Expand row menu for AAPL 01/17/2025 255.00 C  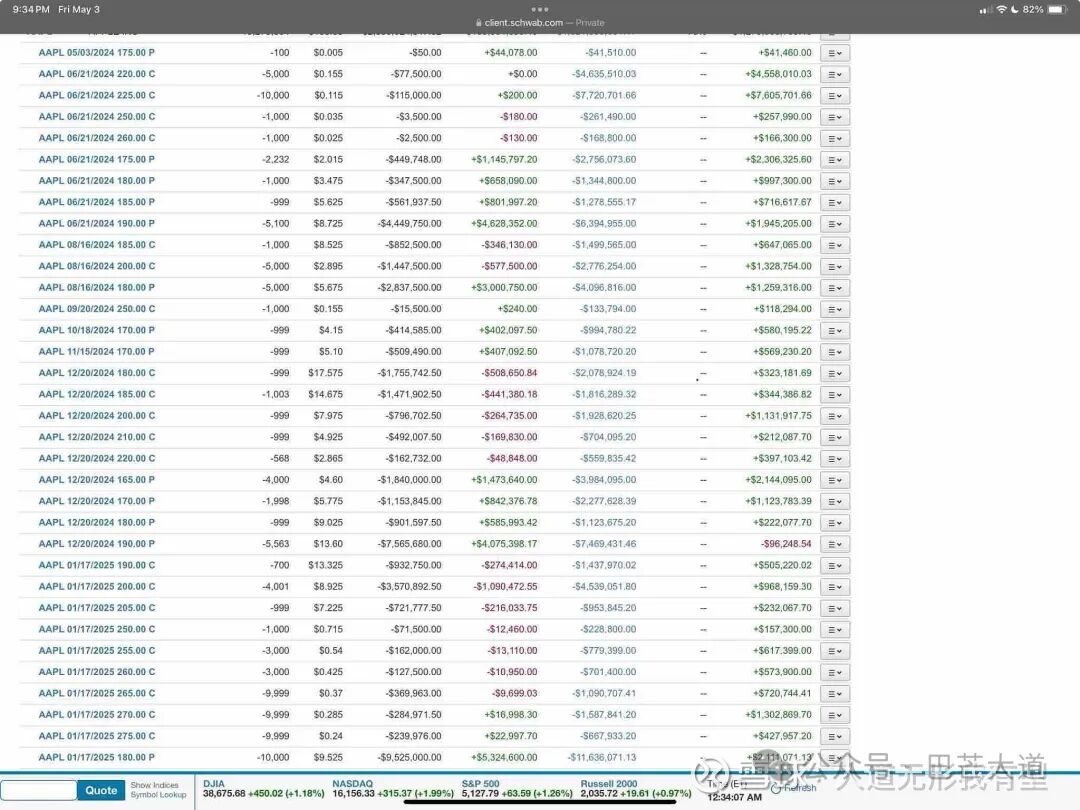(835, 651)
